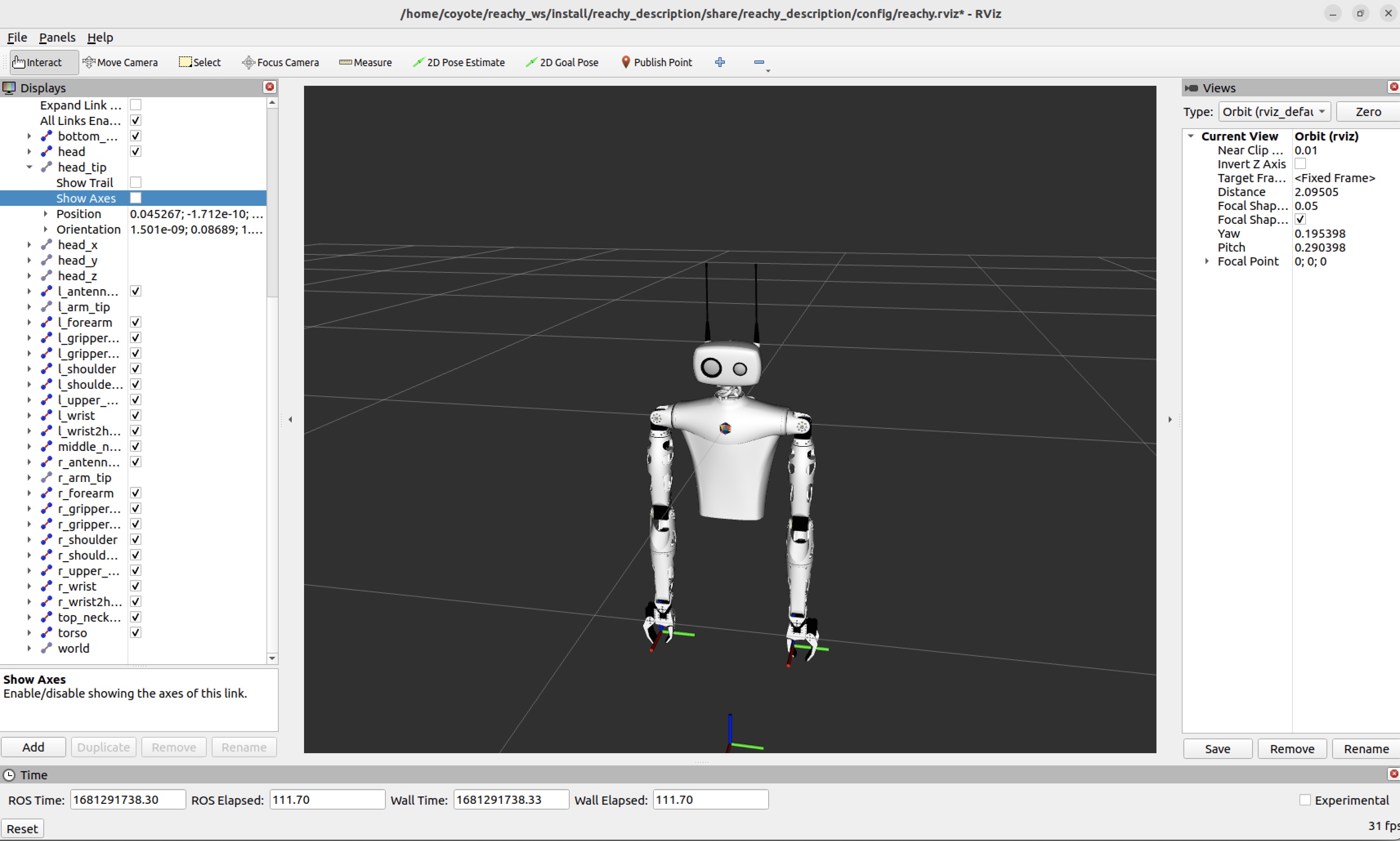Click the r_forearm link icon

click(47, 493)
